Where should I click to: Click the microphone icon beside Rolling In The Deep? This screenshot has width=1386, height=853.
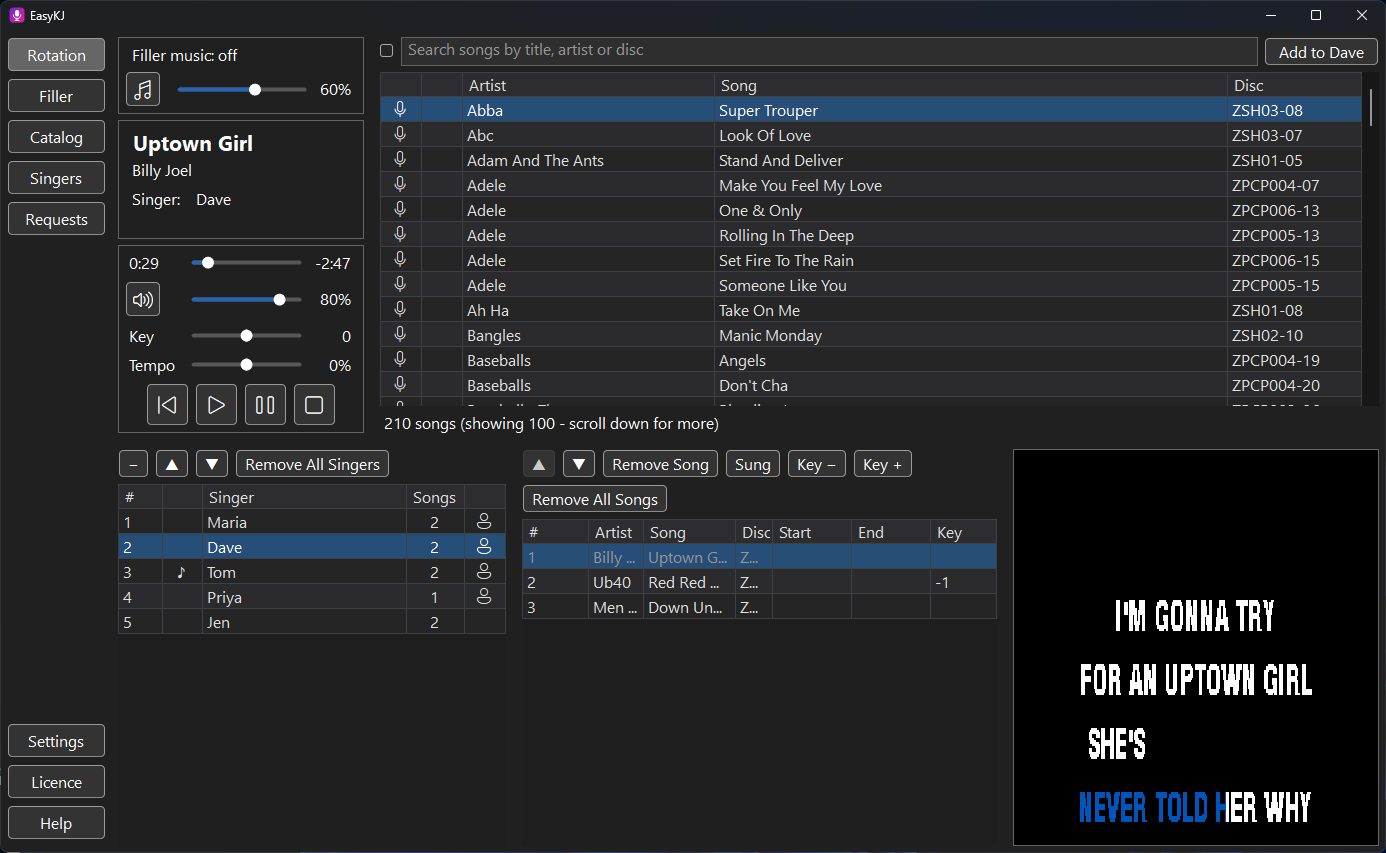(x=400, y=235)
